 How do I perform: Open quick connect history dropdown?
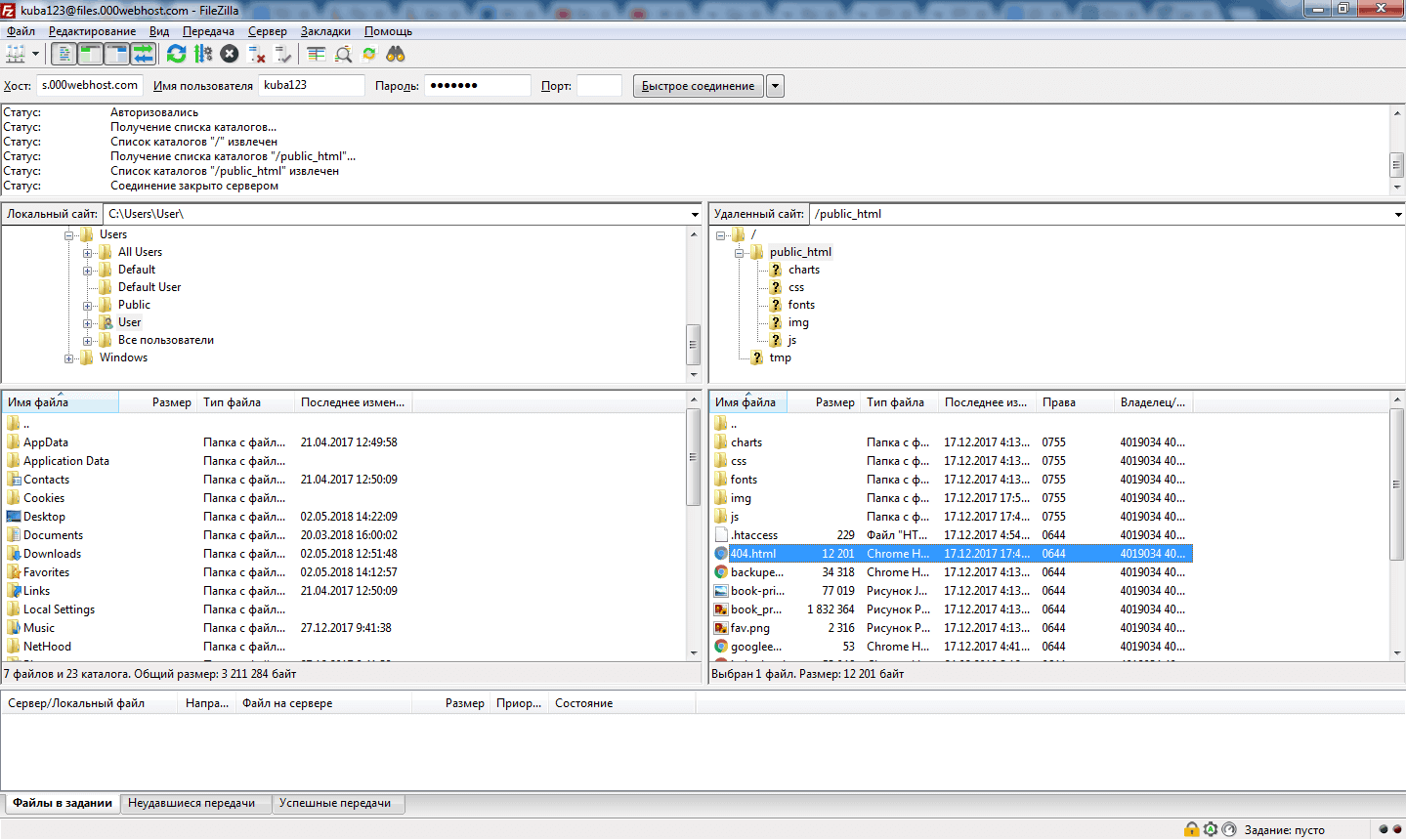pyautogui.click(x=775, y=86)
